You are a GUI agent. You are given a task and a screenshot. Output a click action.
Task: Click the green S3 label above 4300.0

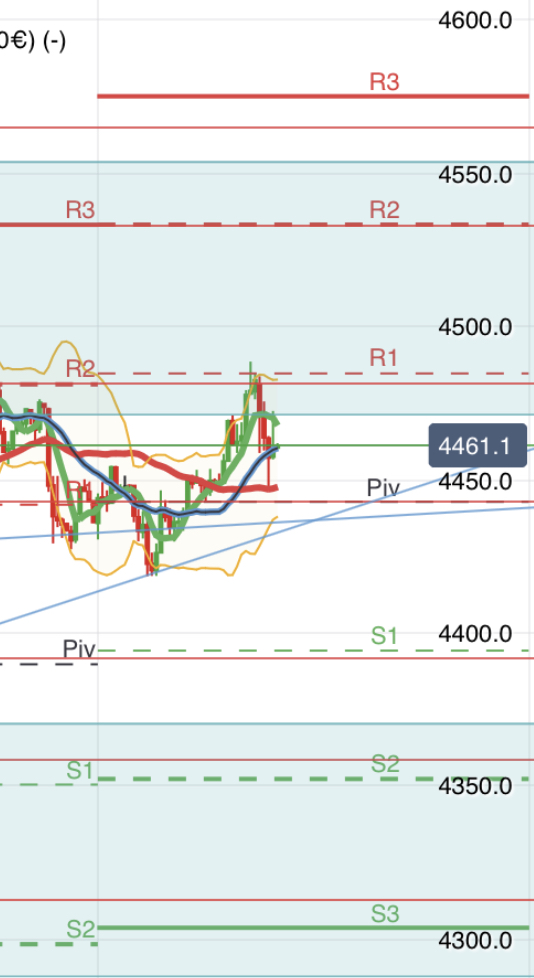pyautogui.click(x=385, y=914)
